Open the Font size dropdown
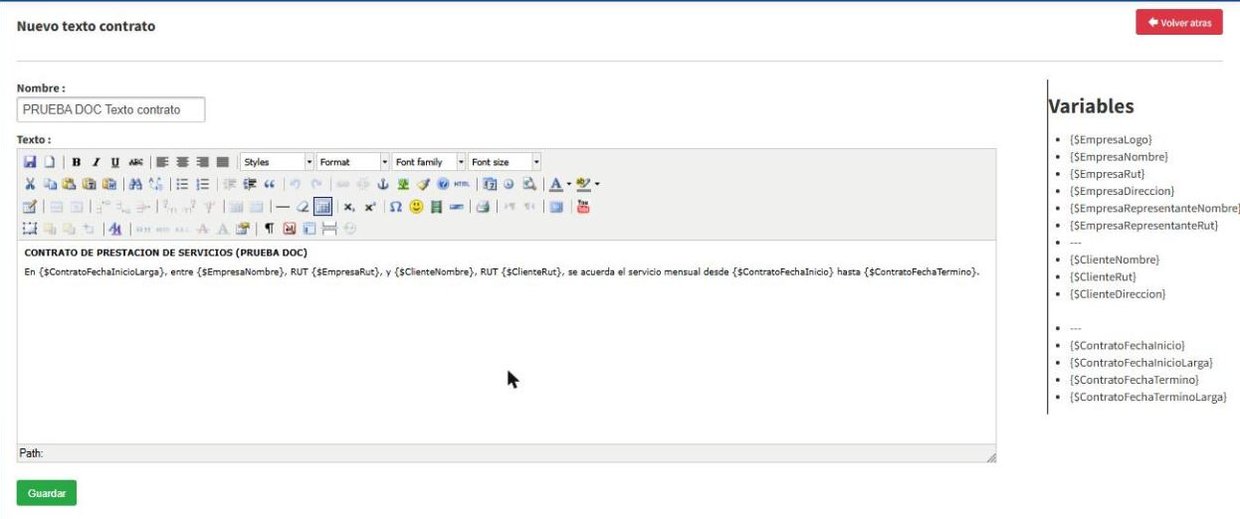The image size is (1240, 519). [505, 162]
